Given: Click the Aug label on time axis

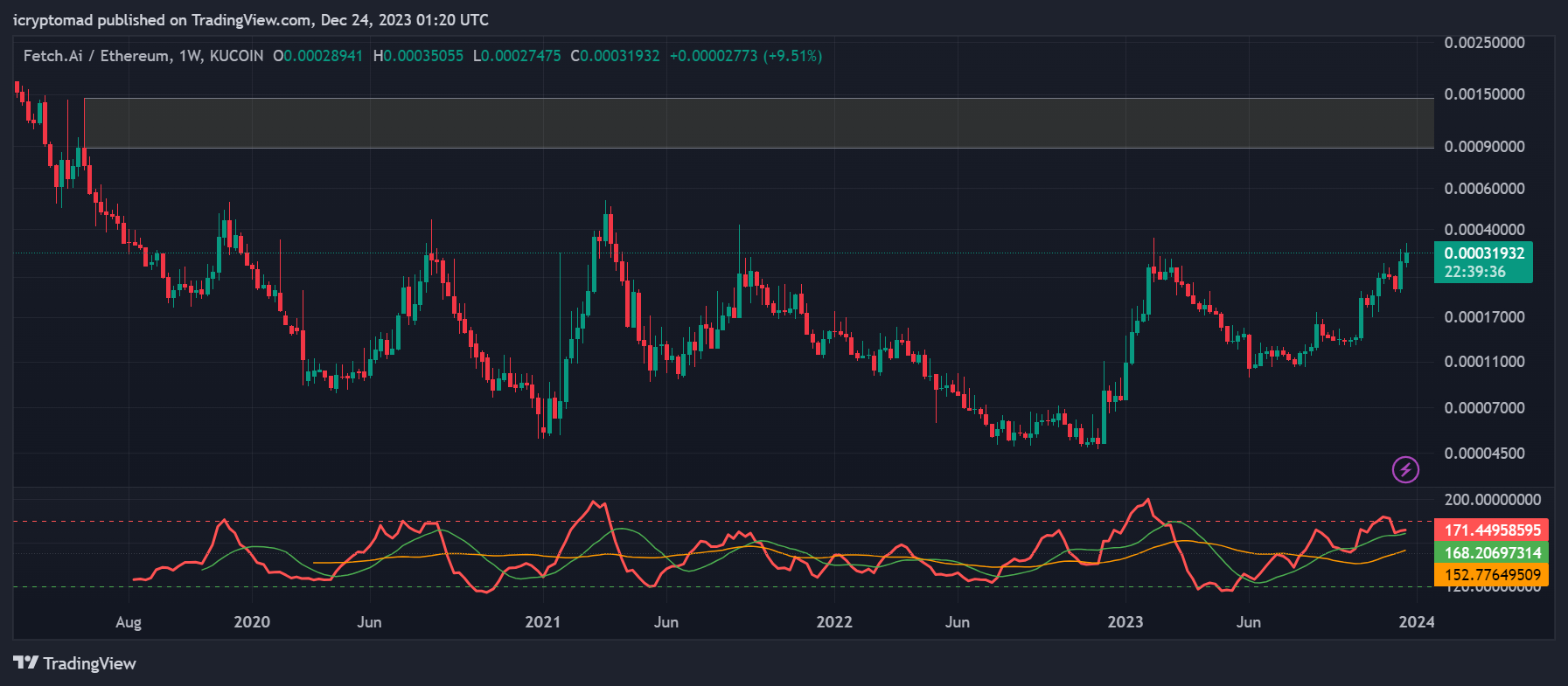Looking at the screenshot, I should pyautogui.click(x=129, y=622).
